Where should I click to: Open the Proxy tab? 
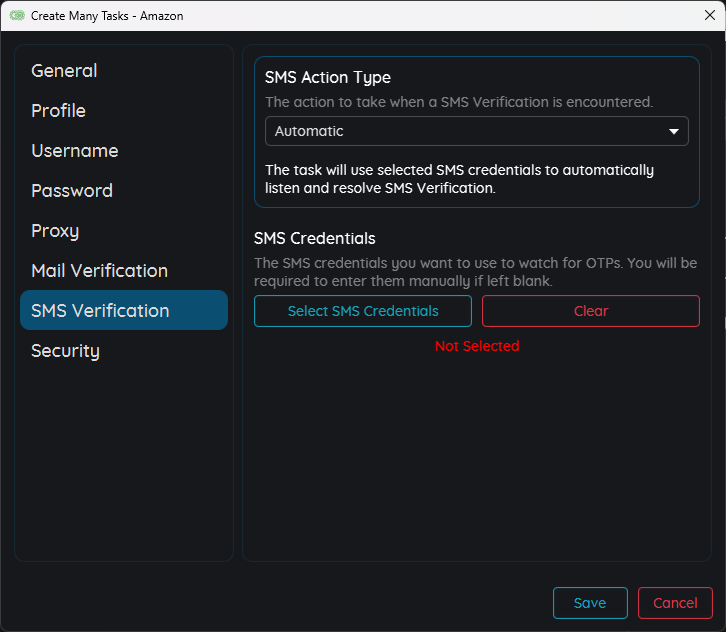[55, 231]
